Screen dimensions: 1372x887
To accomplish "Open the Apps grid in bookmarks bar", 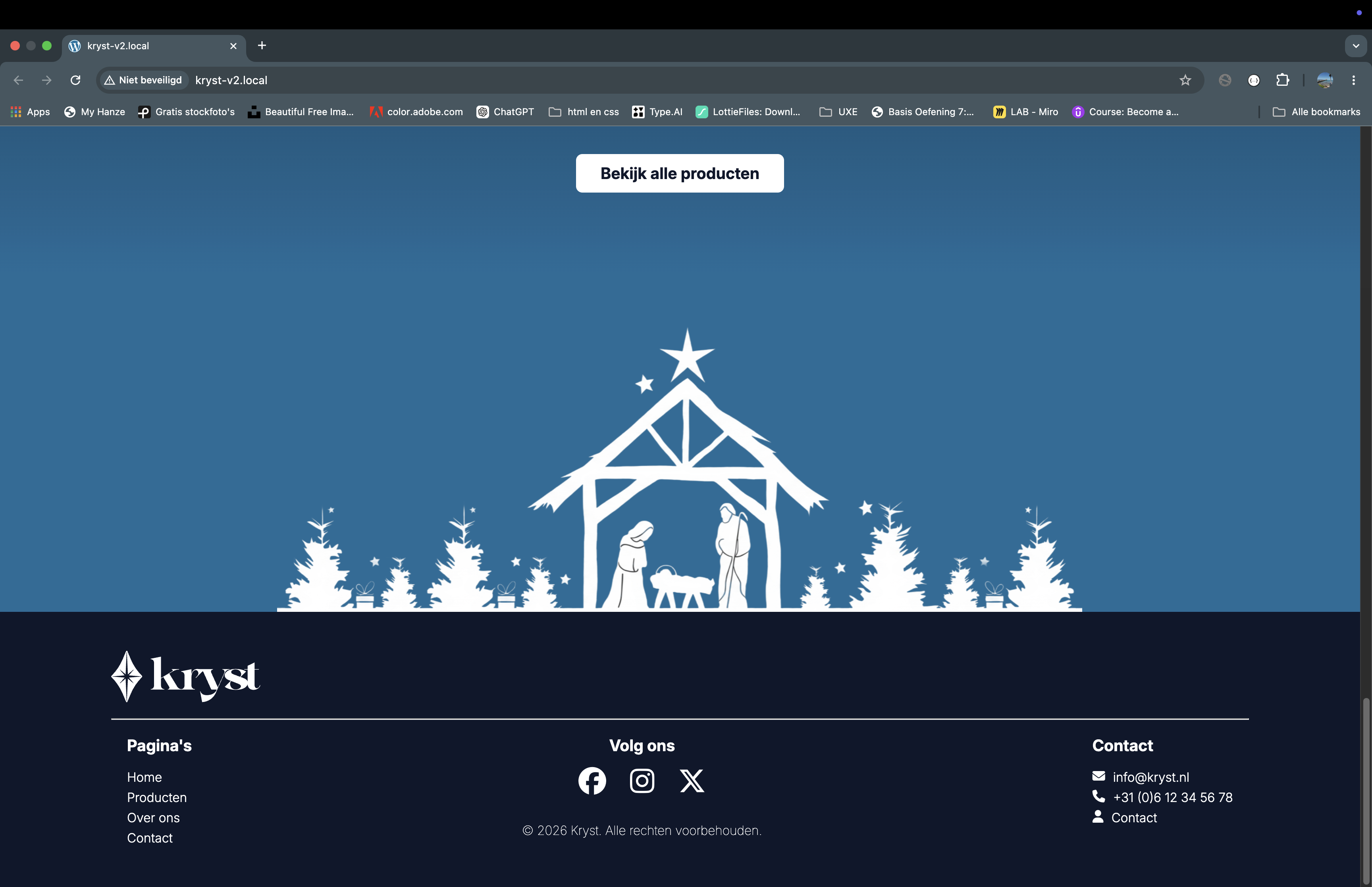I will click(31, 112).
